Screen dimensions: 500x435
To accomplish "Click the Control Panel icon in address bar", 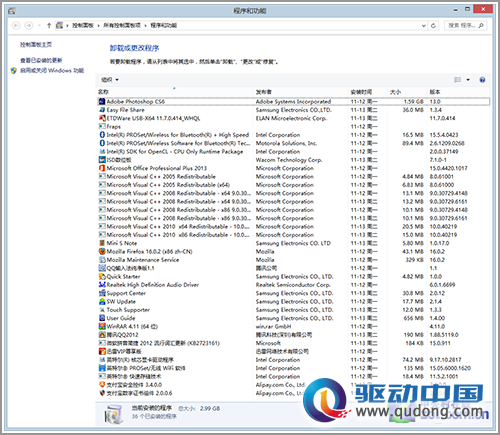I will pyautogui.click(x=59, y=25).
